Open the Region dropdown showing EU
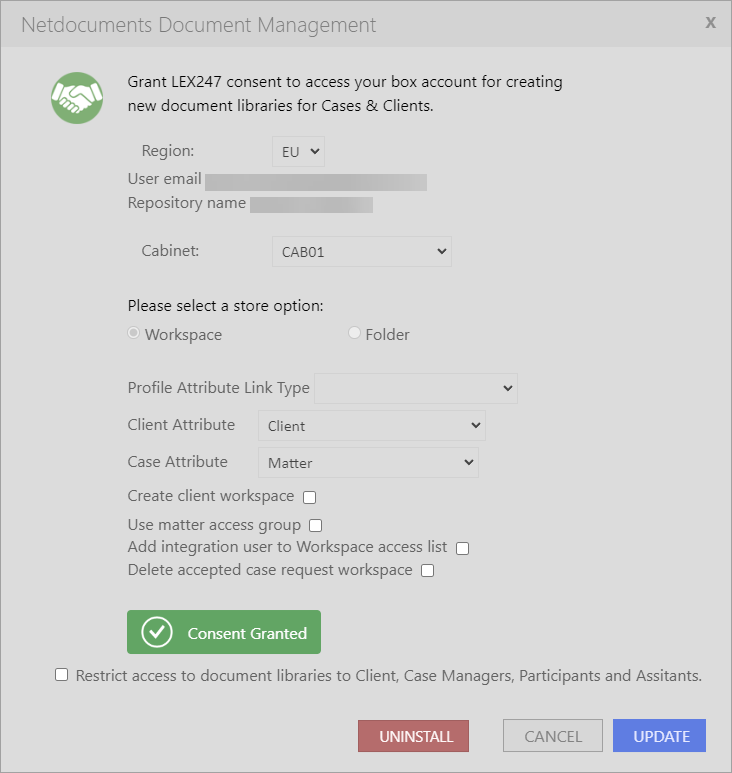This screenshot has height=773, width=732. click(298, 151)
